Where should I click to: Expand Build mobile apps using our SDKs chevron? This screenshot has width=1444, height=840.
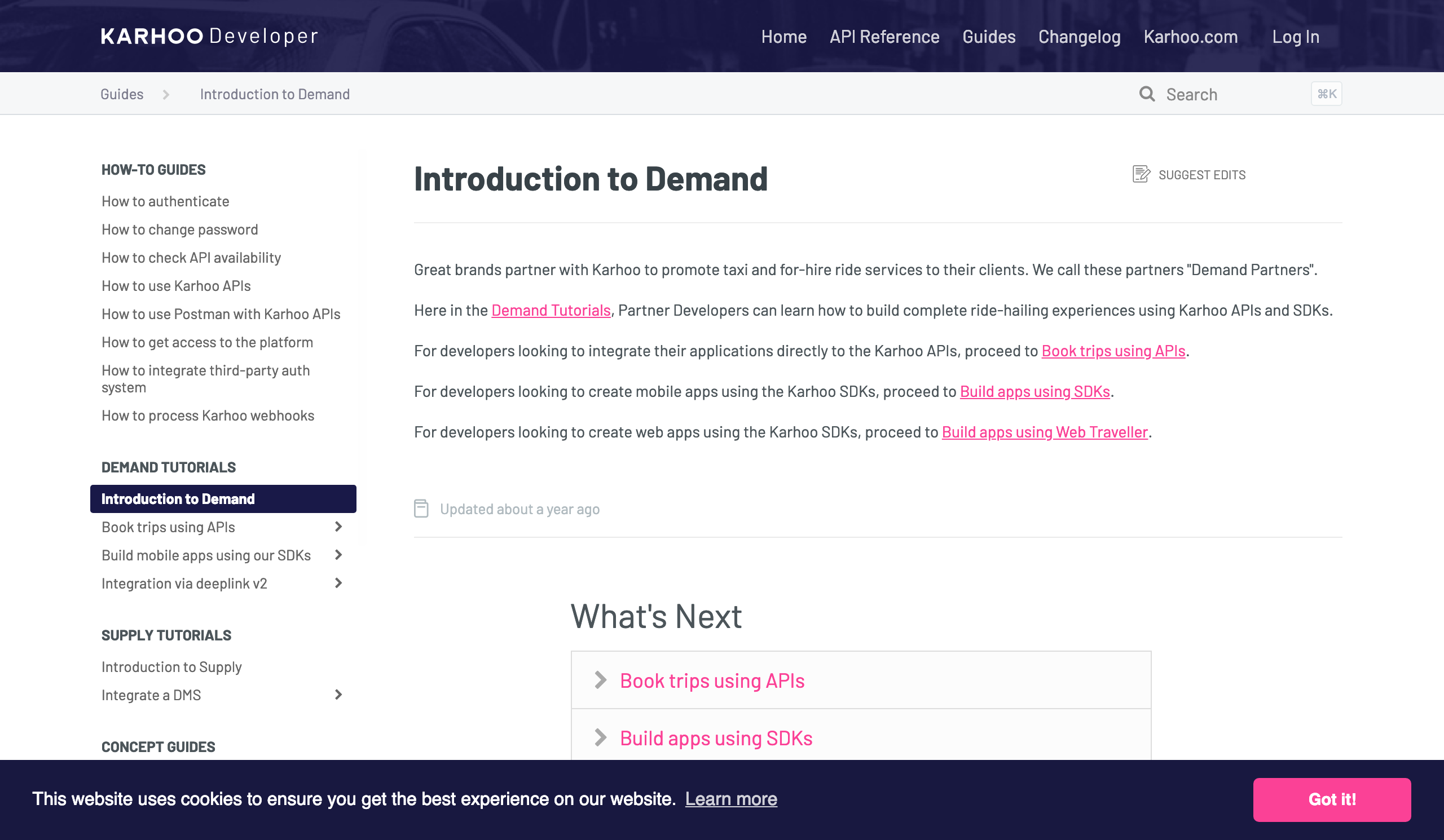[338, 555]
